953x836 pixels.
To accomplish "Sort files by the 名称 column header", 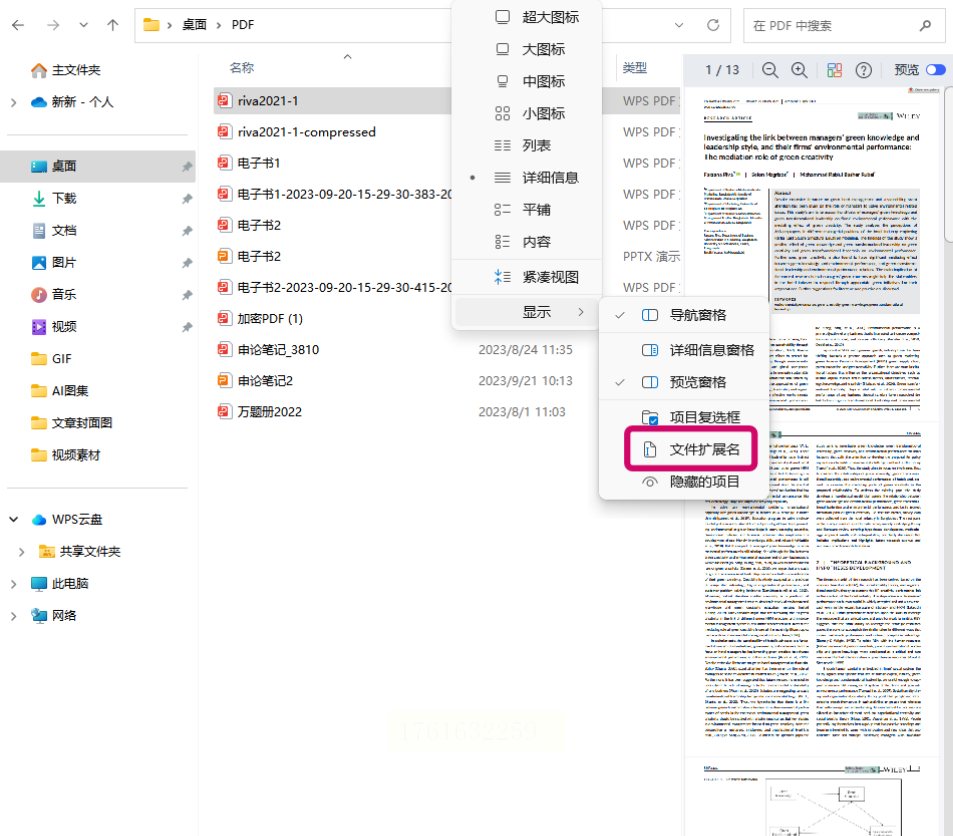I will click(241, 67).
